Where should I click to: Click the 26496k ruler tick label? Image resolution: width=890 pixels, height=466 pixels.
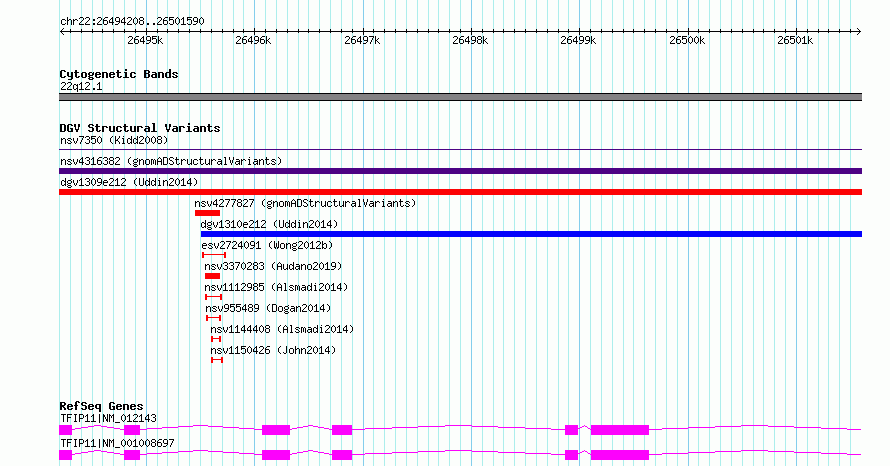[253, 40]
